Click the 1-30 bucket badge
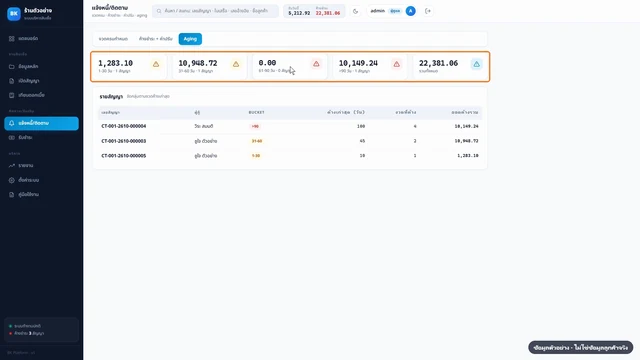The image size is (640, 360). (x=256, y=156)
